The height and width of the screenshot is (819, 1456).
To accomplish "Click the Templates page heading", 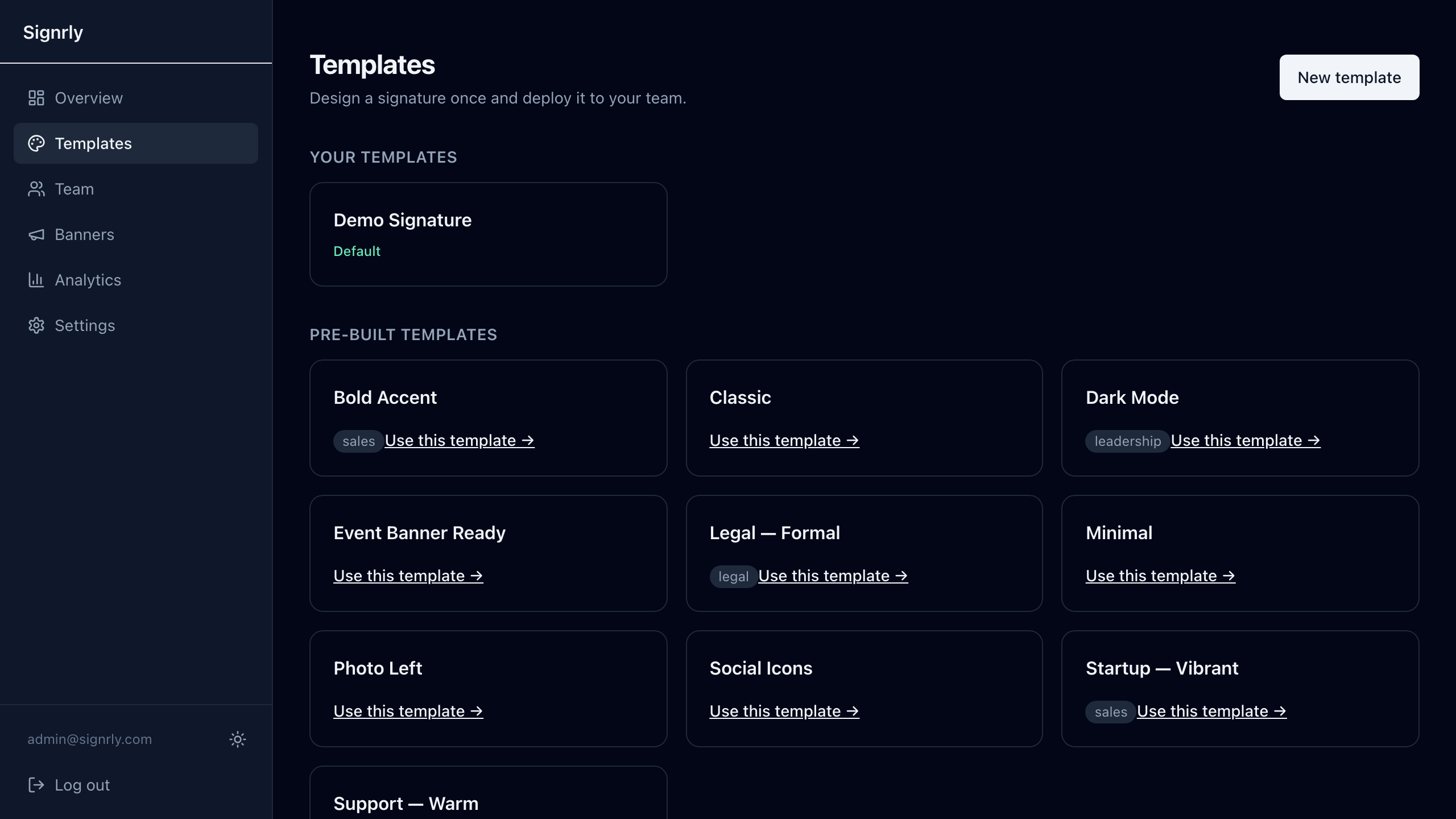I will [x=373, y=65].
